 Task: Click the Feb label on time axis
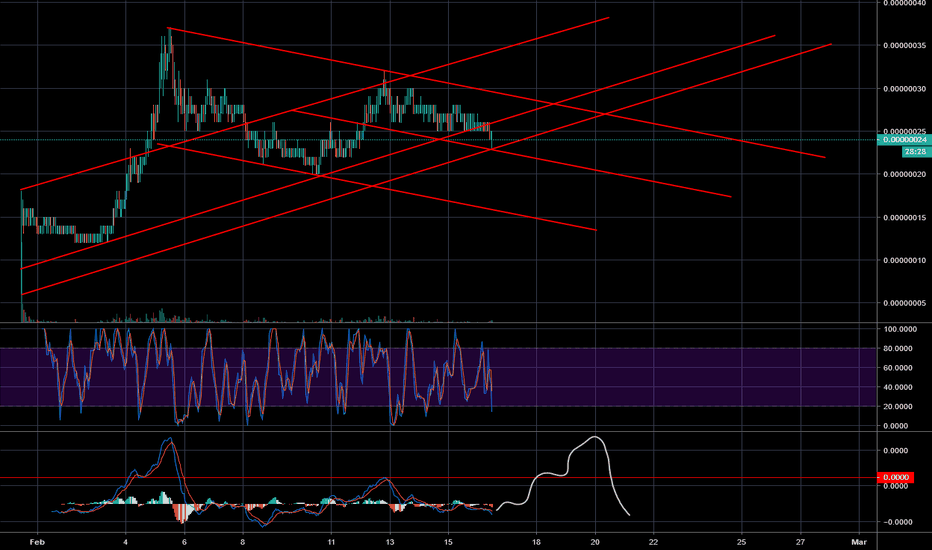tap(37, 542)
